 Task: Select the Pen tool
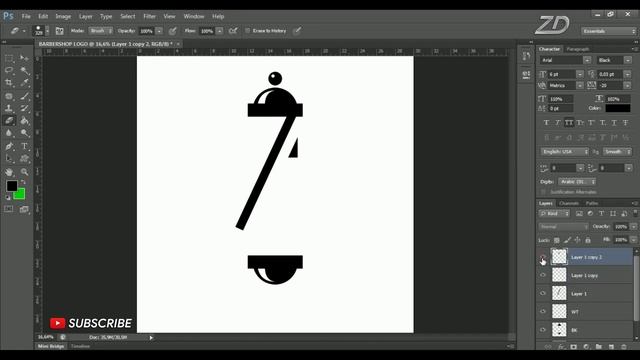tap(9, 146)
